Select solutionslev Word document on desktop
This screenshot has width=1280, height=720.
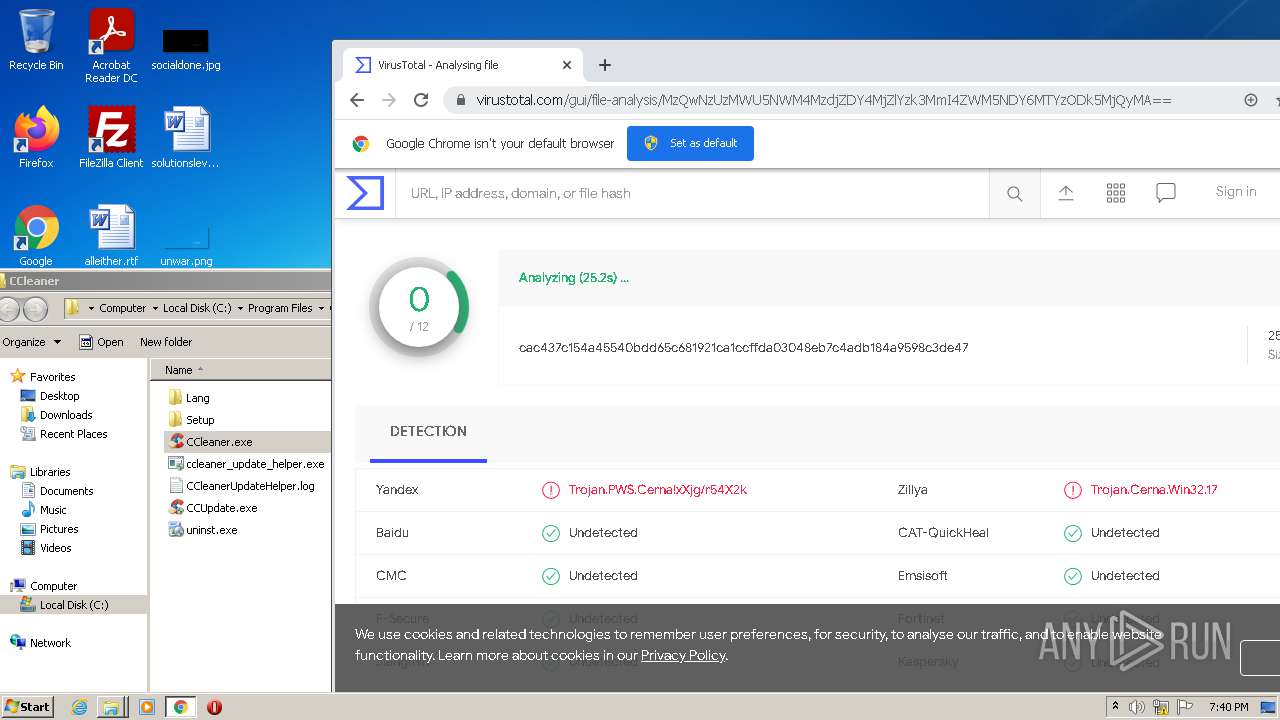pos(186,138)
